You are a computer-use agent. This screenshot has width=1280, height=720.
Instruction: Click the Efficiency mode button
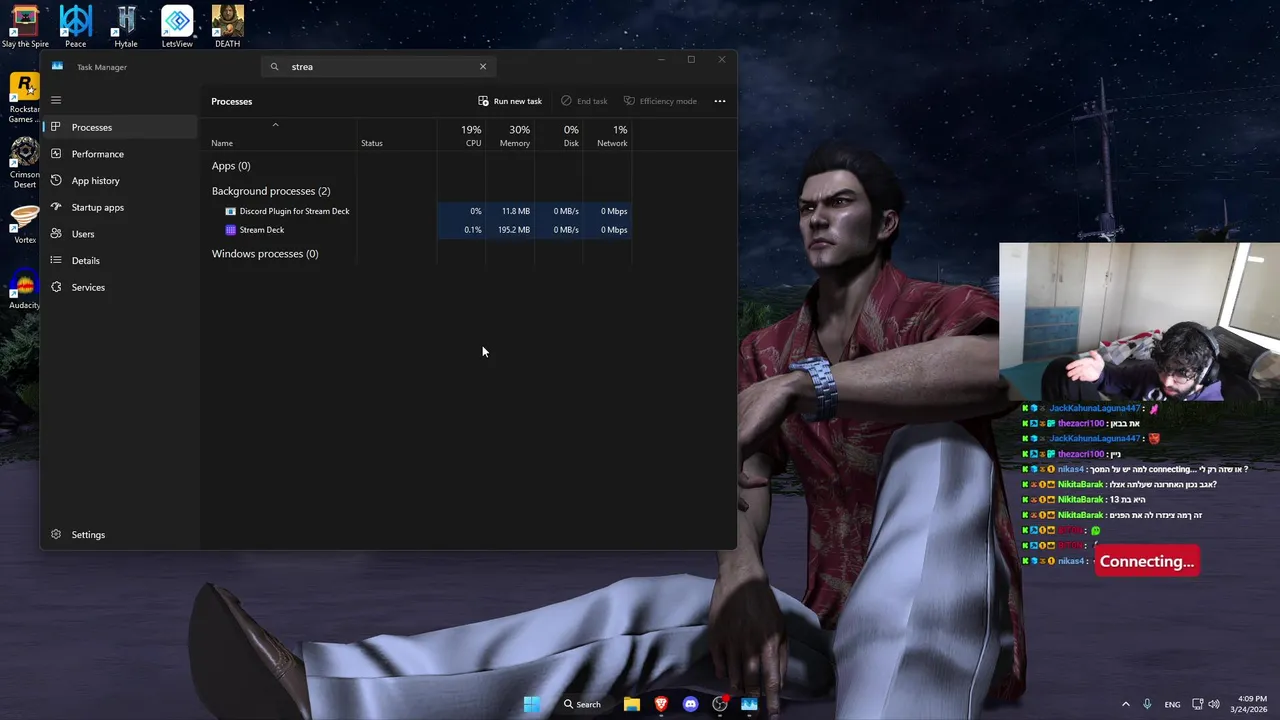660,101
